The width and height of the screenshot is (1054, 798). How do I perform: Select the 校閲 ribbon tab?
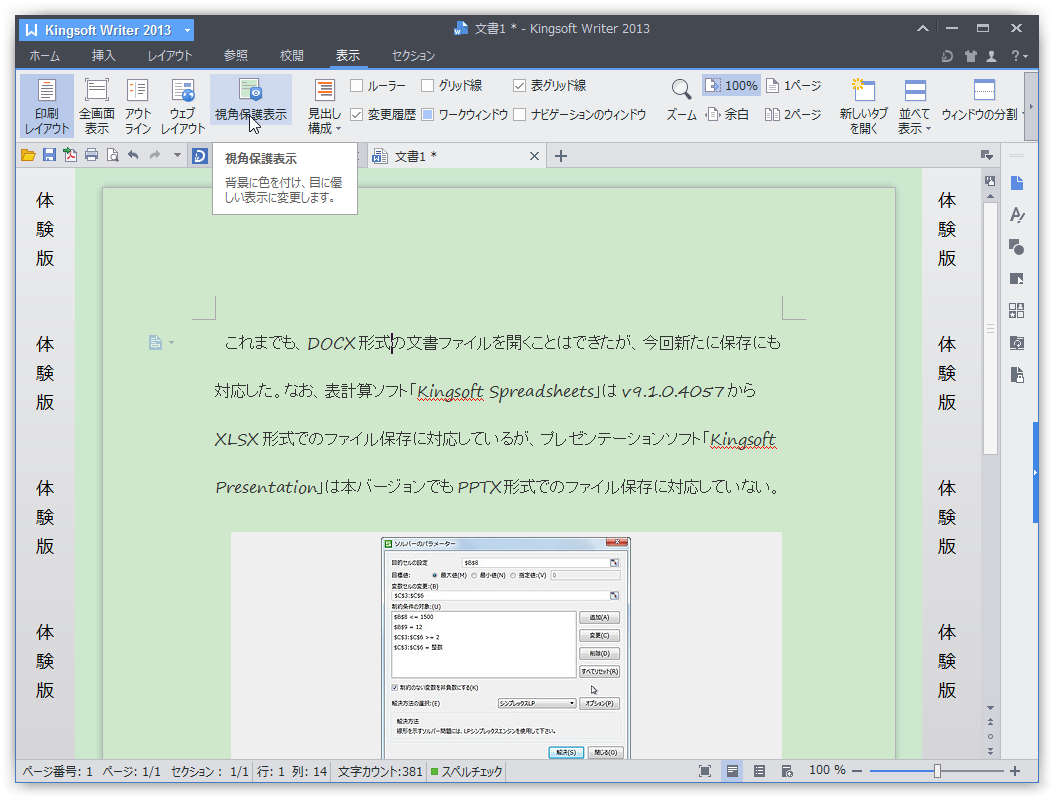(x=291, y=56)
